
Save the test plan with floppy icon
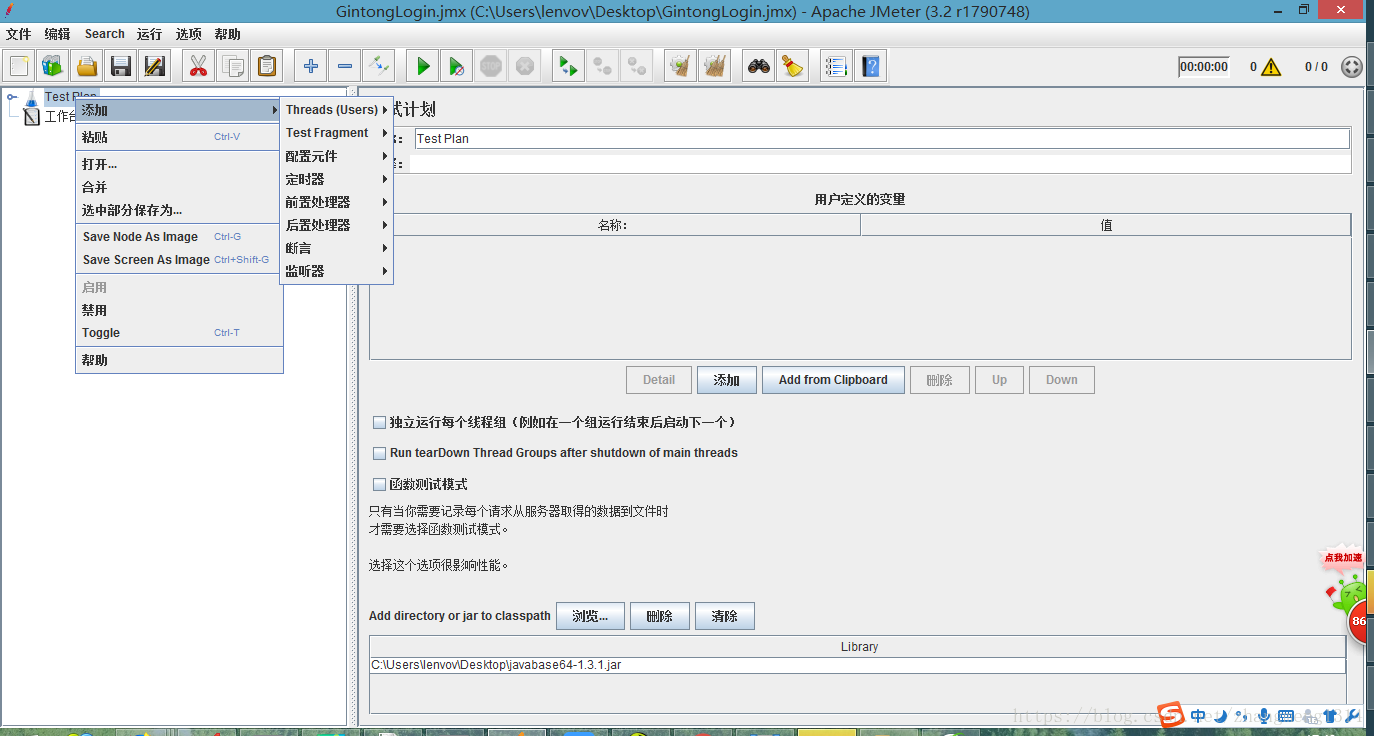coord(121,67)
